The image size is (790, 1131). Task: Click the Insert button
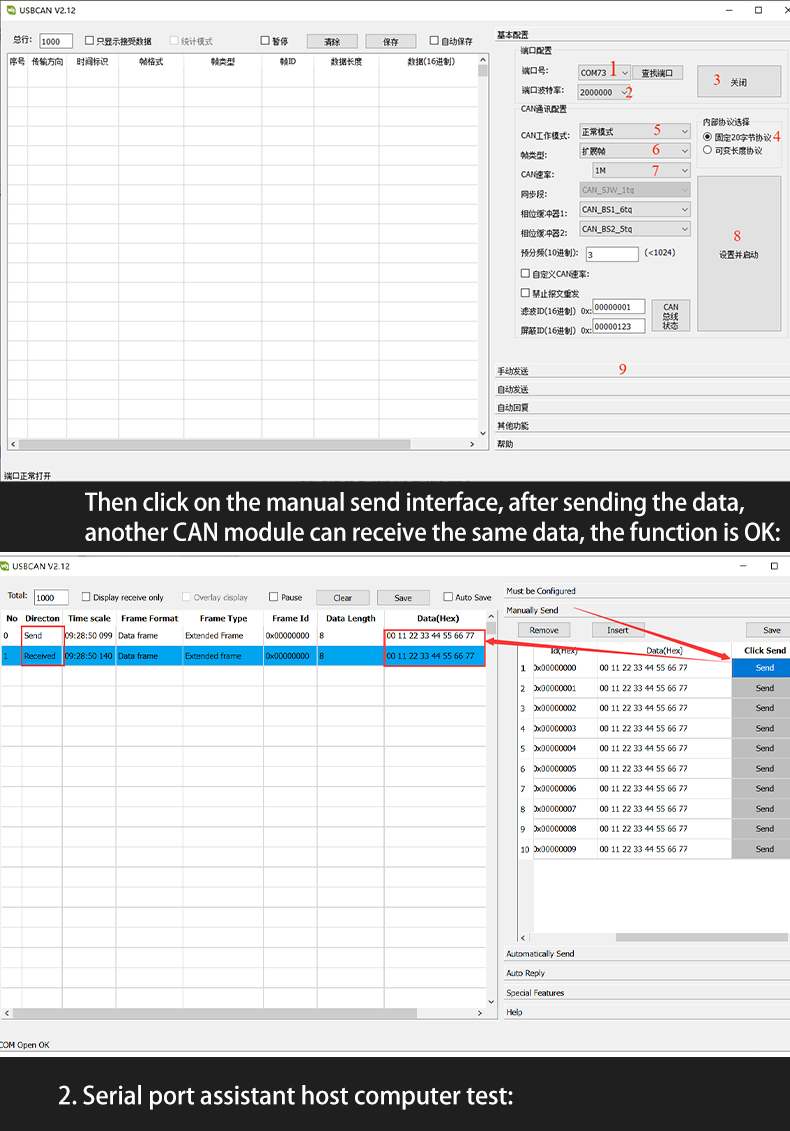coord(618,630)
